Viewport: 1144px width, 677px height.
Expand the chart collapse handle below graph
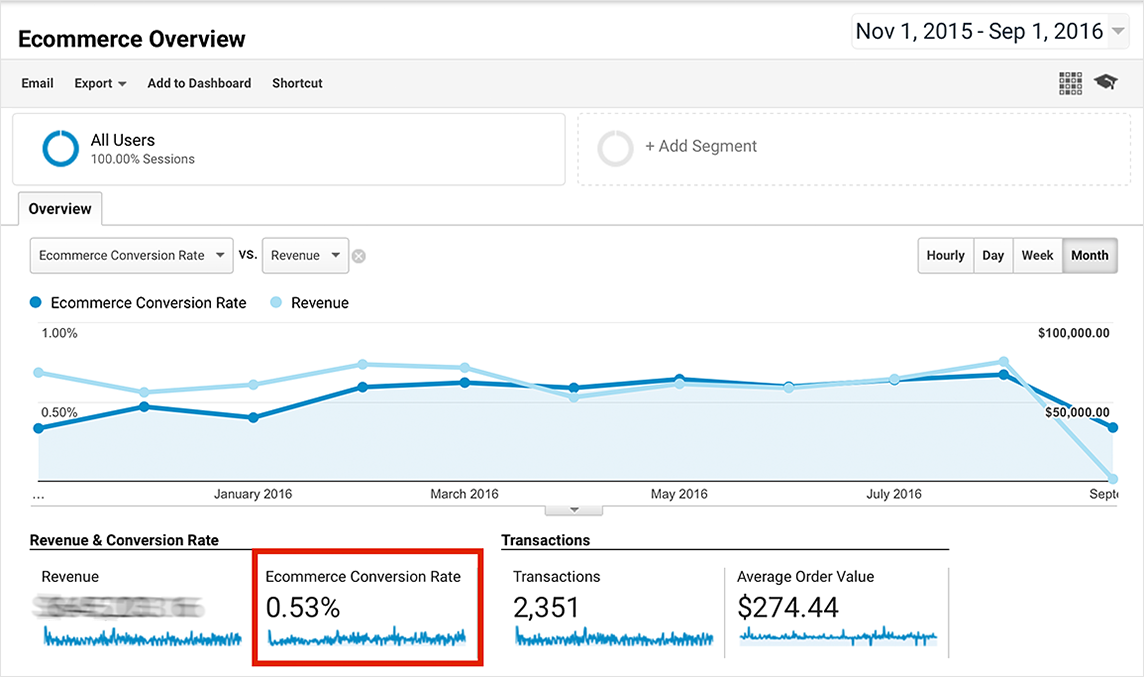point(573,509)
